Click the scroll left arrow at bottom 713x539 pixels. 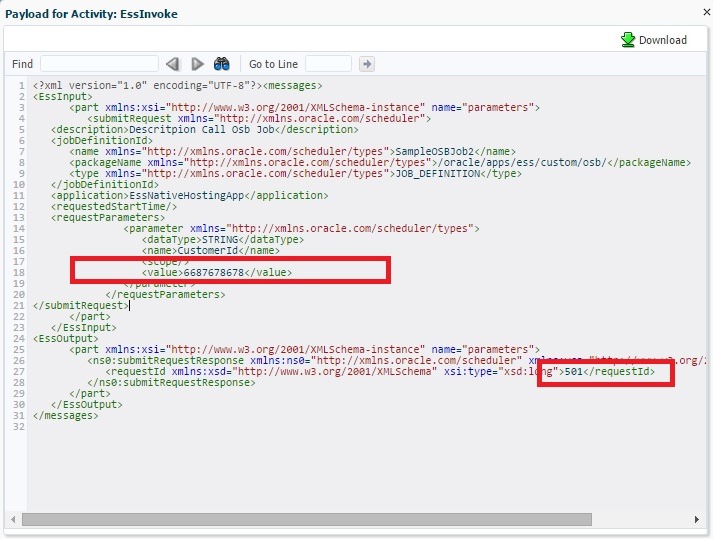point(12,519)
